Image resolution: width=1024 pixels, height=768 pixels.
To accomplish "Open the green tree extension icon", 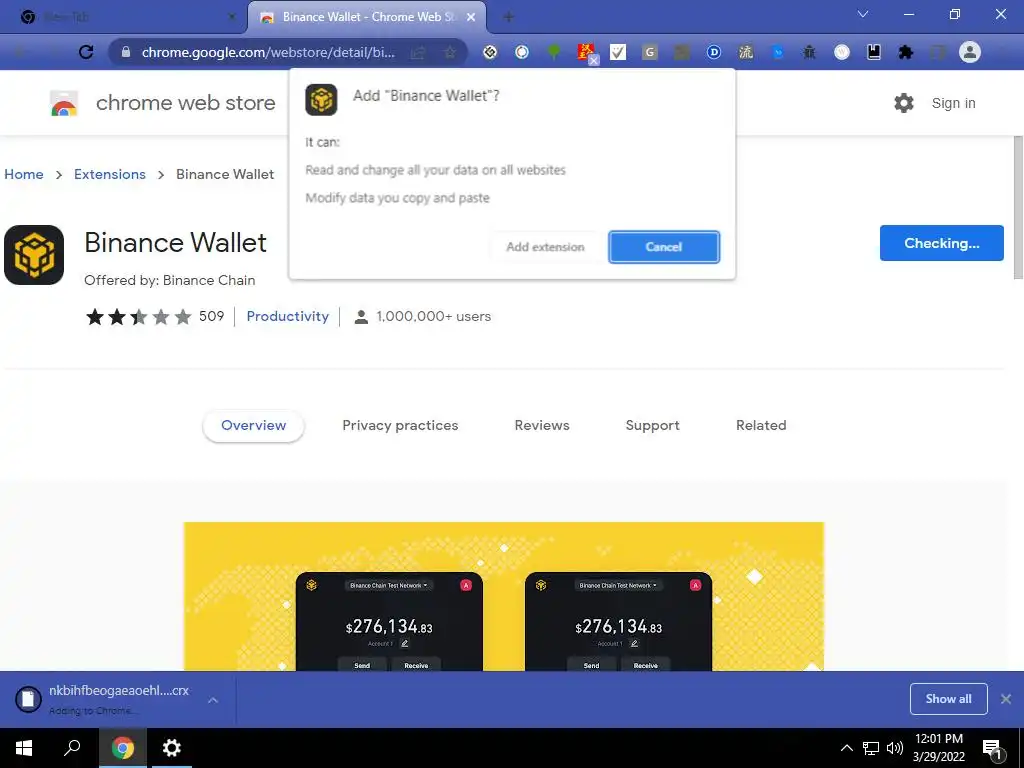I will [x=554, y=52].
